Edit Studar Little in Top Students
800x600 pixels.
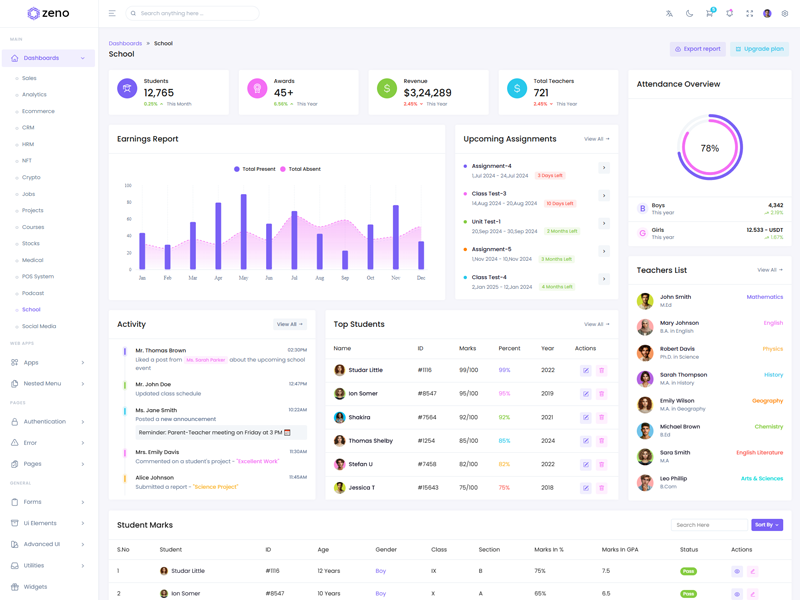click(x=586, y=370)
